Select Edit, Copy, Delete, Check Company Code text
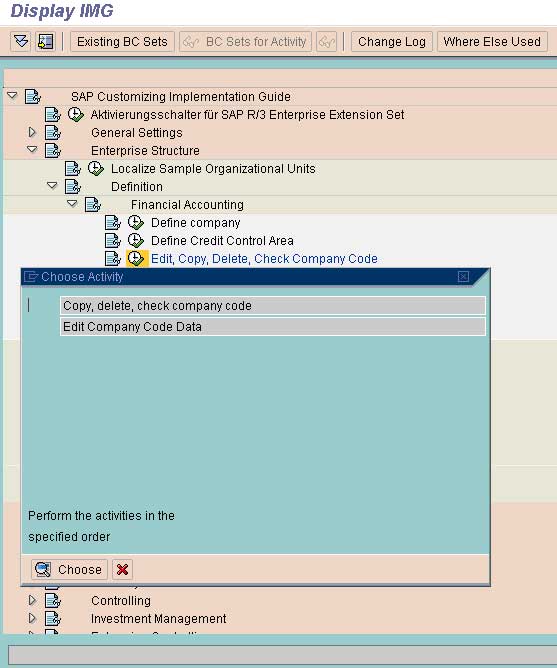 pos(264,259)
